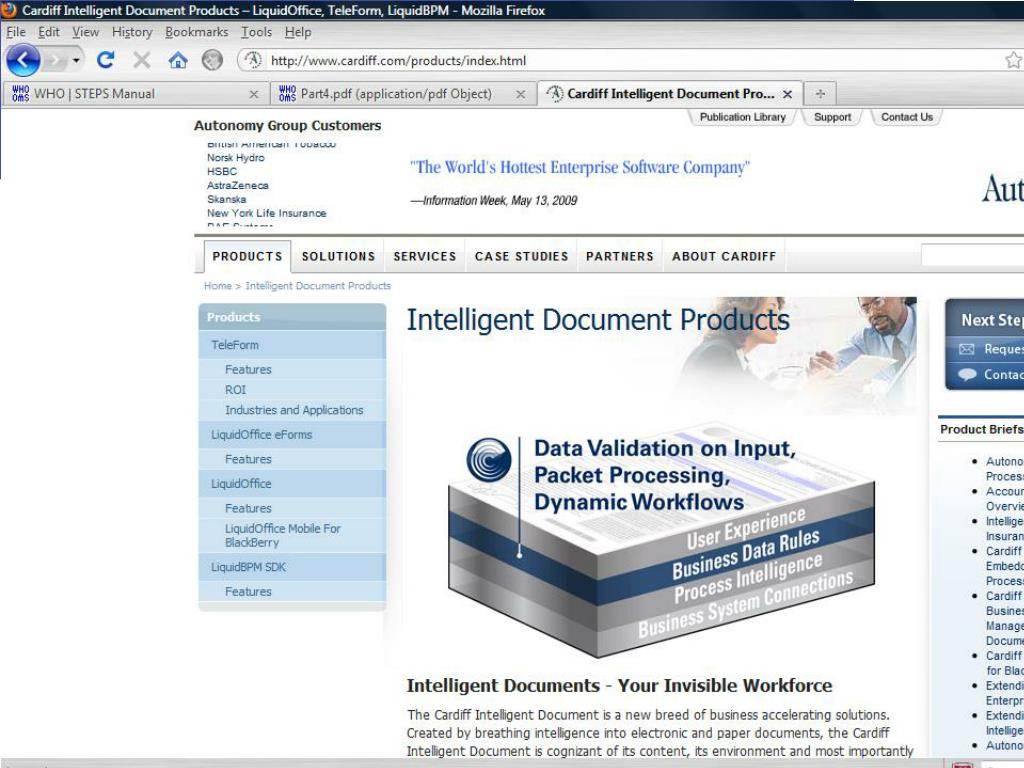Select the SOLUTIONS navigation tab
Viewport: 1024px width, 768px height.
pos(338,256)
